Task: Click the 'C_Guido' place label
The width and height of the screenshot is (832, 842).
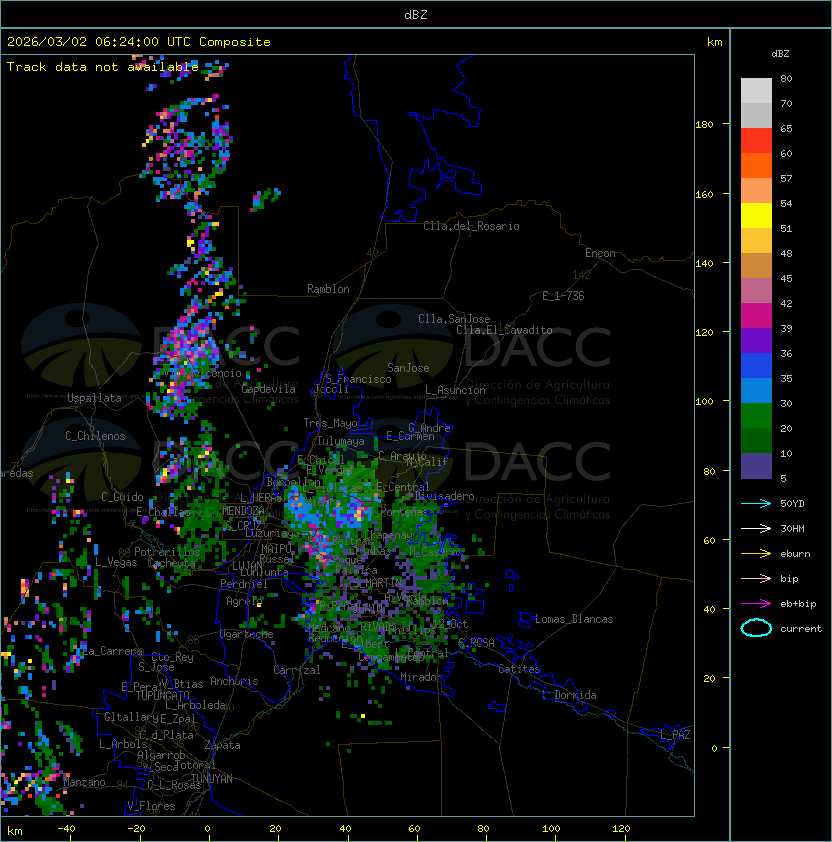Action: (122, 497)
